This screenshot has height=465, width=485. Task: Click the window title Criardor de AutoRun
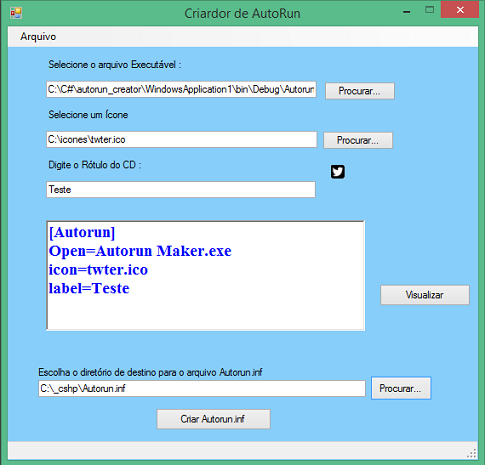(242, 13)
